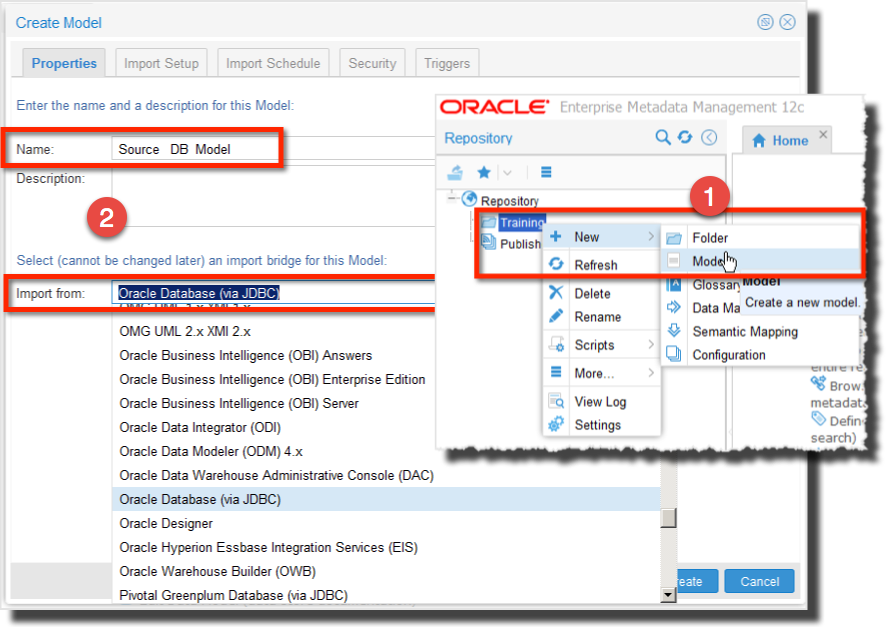Click the Semantic Mapping down-arrow icon
The height and width of the screenshot is (627, 886).
[674, 330]
